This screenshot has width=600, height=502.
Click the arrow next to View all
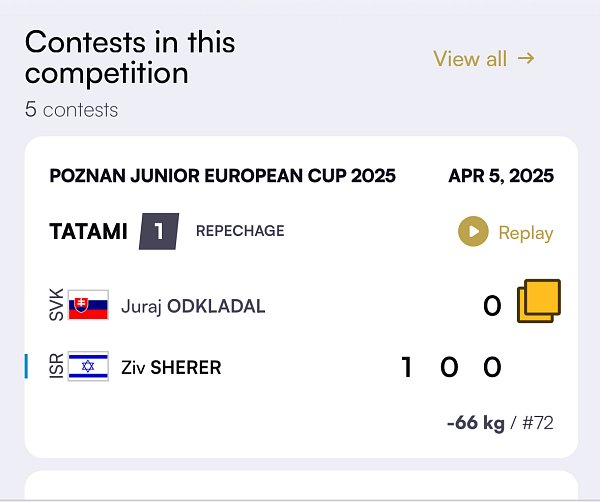[x=526, y=59]
